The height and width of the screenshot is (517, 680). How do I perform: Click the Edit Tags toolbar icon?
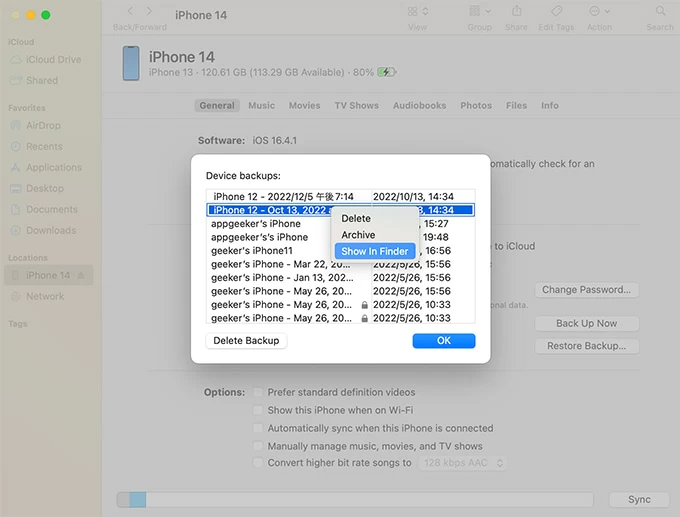pyautogui.click(x=557, y=11)
